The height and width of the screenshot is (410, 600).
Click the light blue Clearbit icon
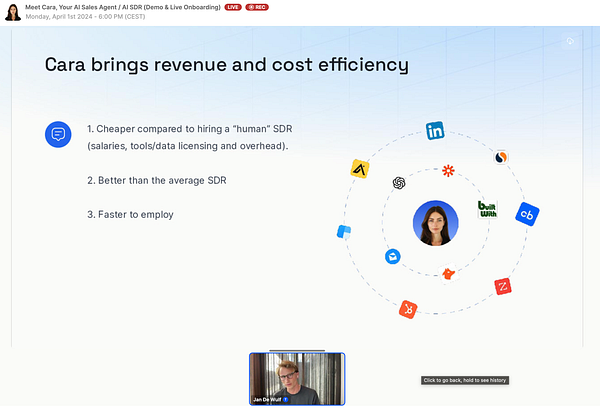344,232
